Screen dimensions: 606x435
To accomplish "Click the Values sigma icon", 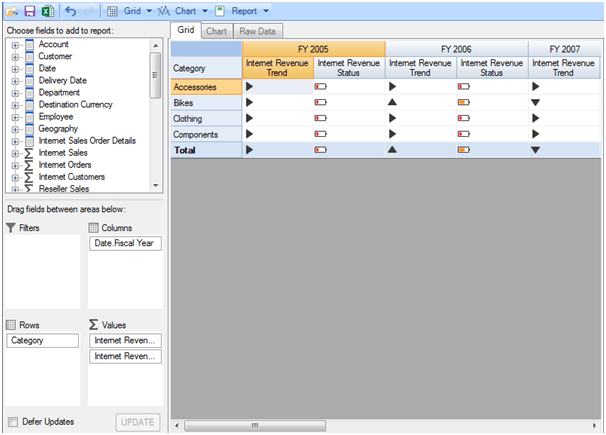I will [x=93, y=325].
